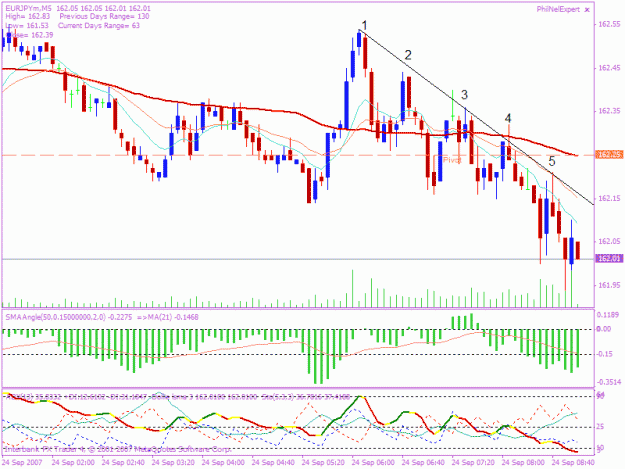Click the 24 Sep 06:40 time label
Image resolution: width=625 pixels, height=469 pixels.
click(x=423, y=463)
